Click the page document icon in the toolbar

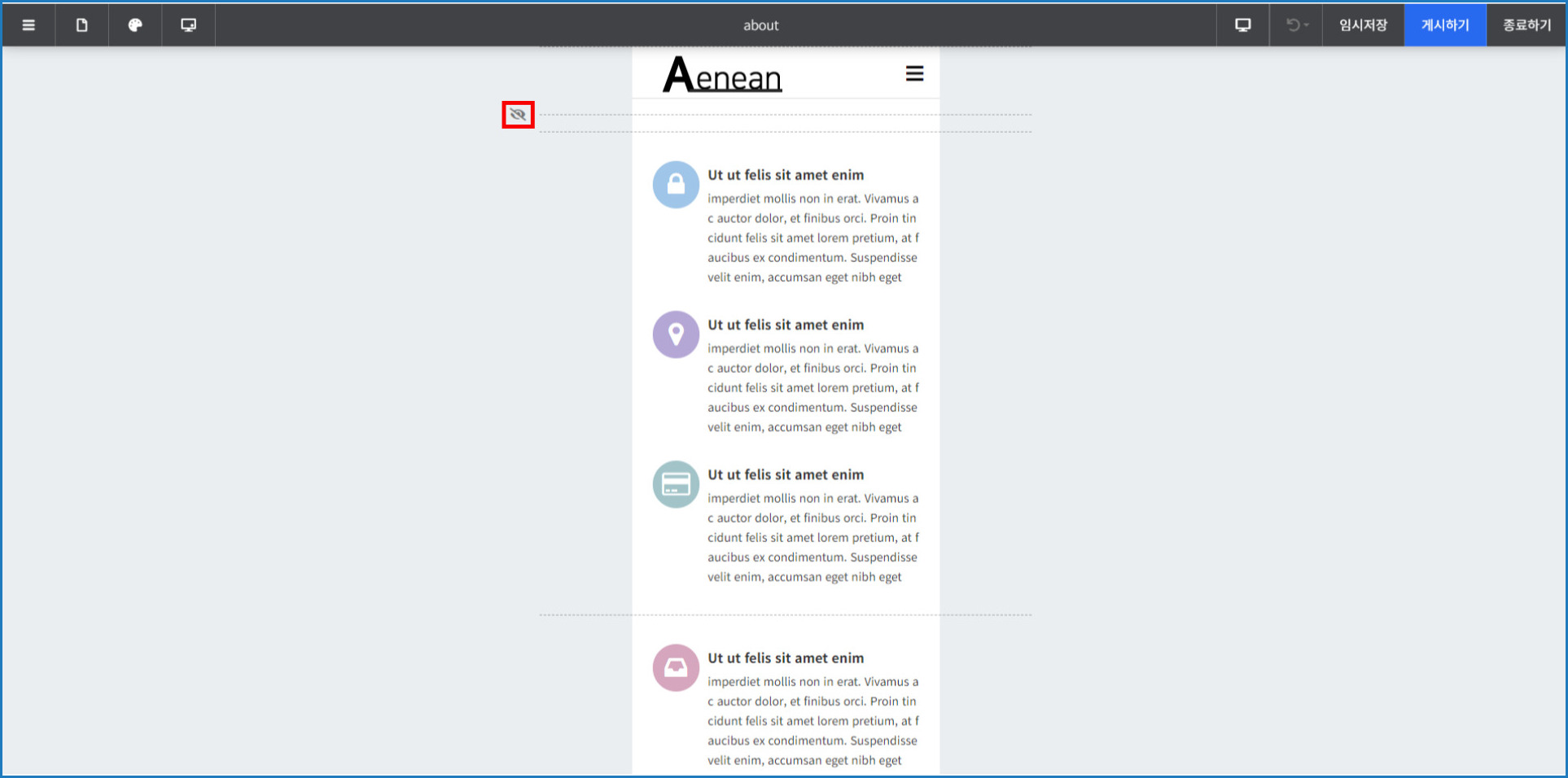(x=81, y=25)
